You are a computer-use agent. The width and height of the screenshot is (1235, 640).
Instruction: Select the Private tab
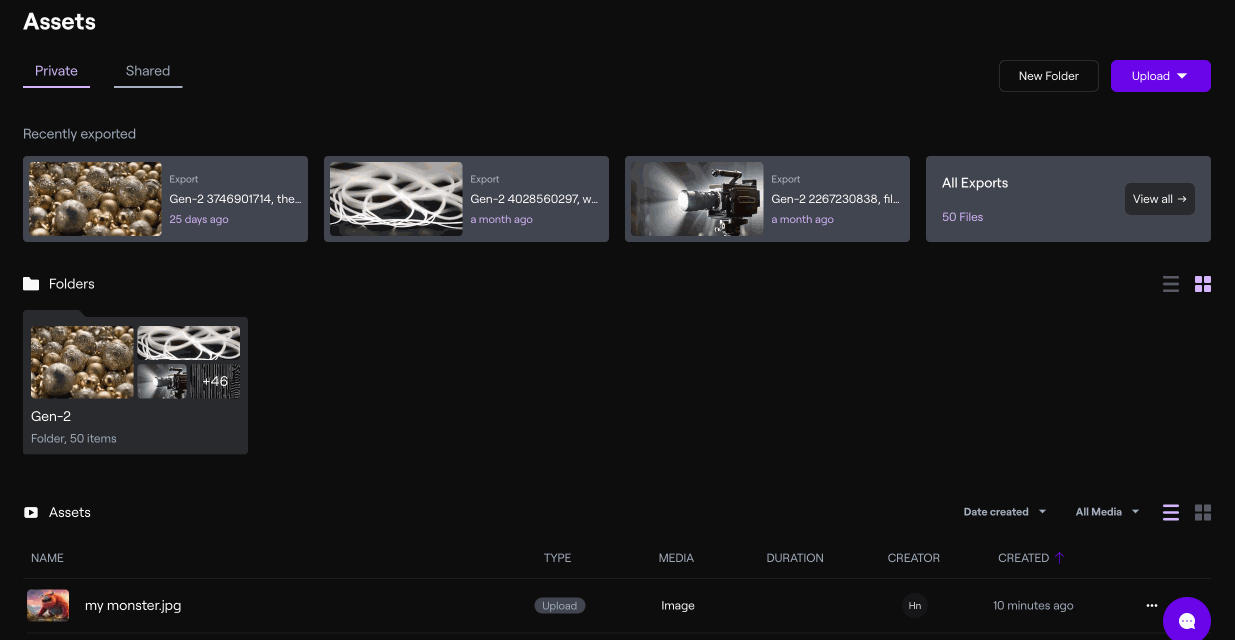(x=56, y=71)
